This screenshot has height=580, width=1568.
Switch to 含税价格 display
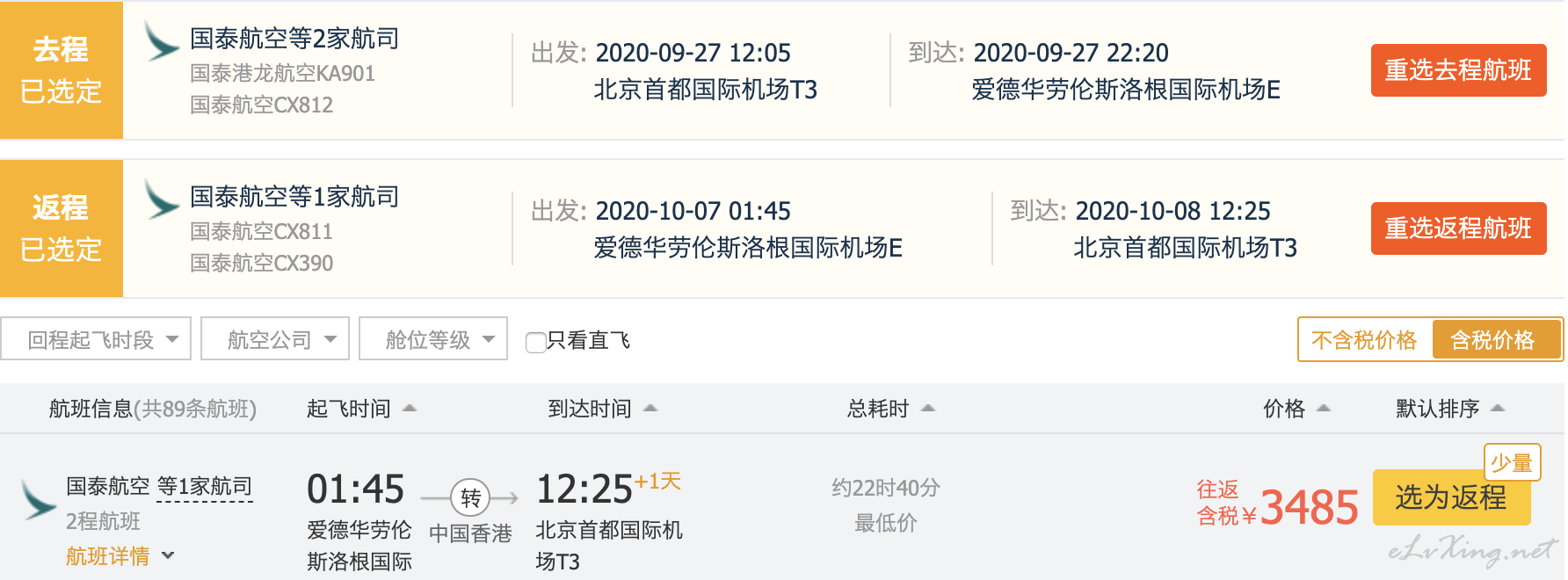1496,340
